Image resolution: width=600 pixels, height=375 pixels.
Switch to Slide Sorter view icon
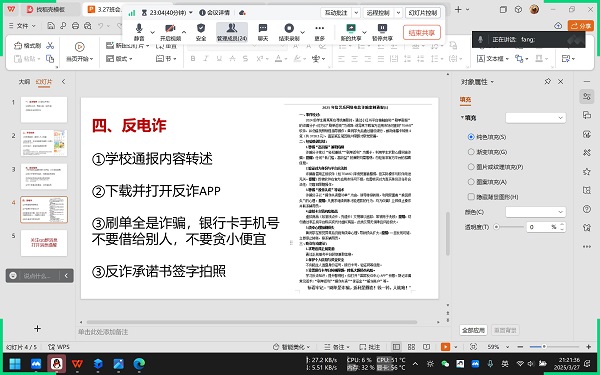click(x=411, y=347)
